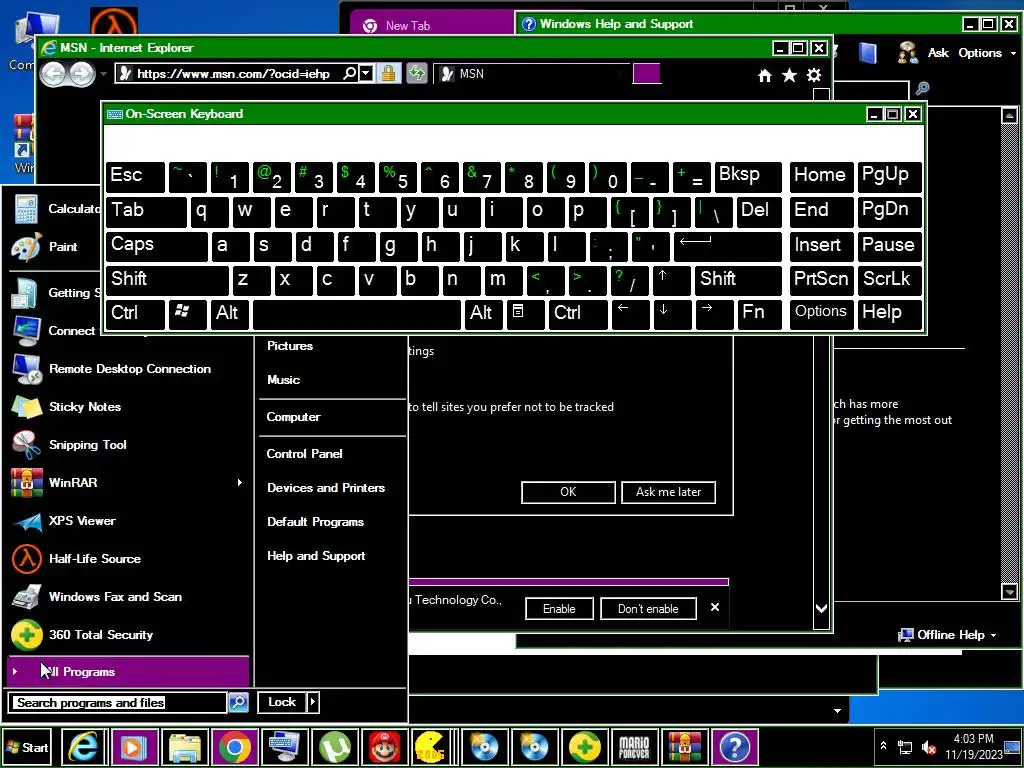1024x768 pixels.
Task: Click the security lock icon in address bar
Action: click(x=388, y=73)
